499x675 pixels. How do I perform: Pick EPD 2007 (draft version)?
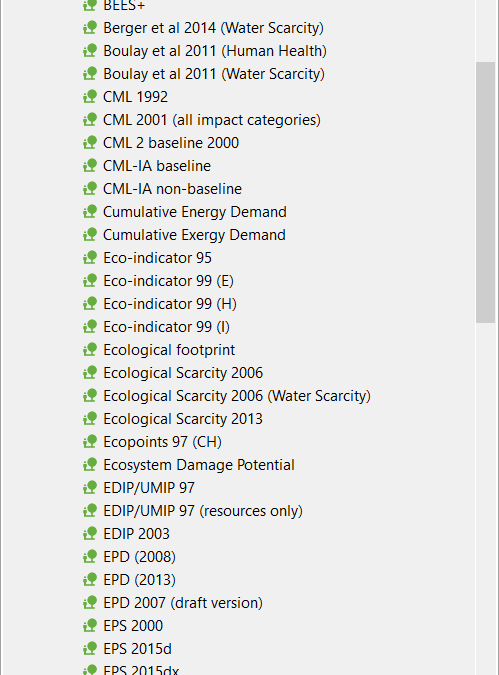[183, 603]
